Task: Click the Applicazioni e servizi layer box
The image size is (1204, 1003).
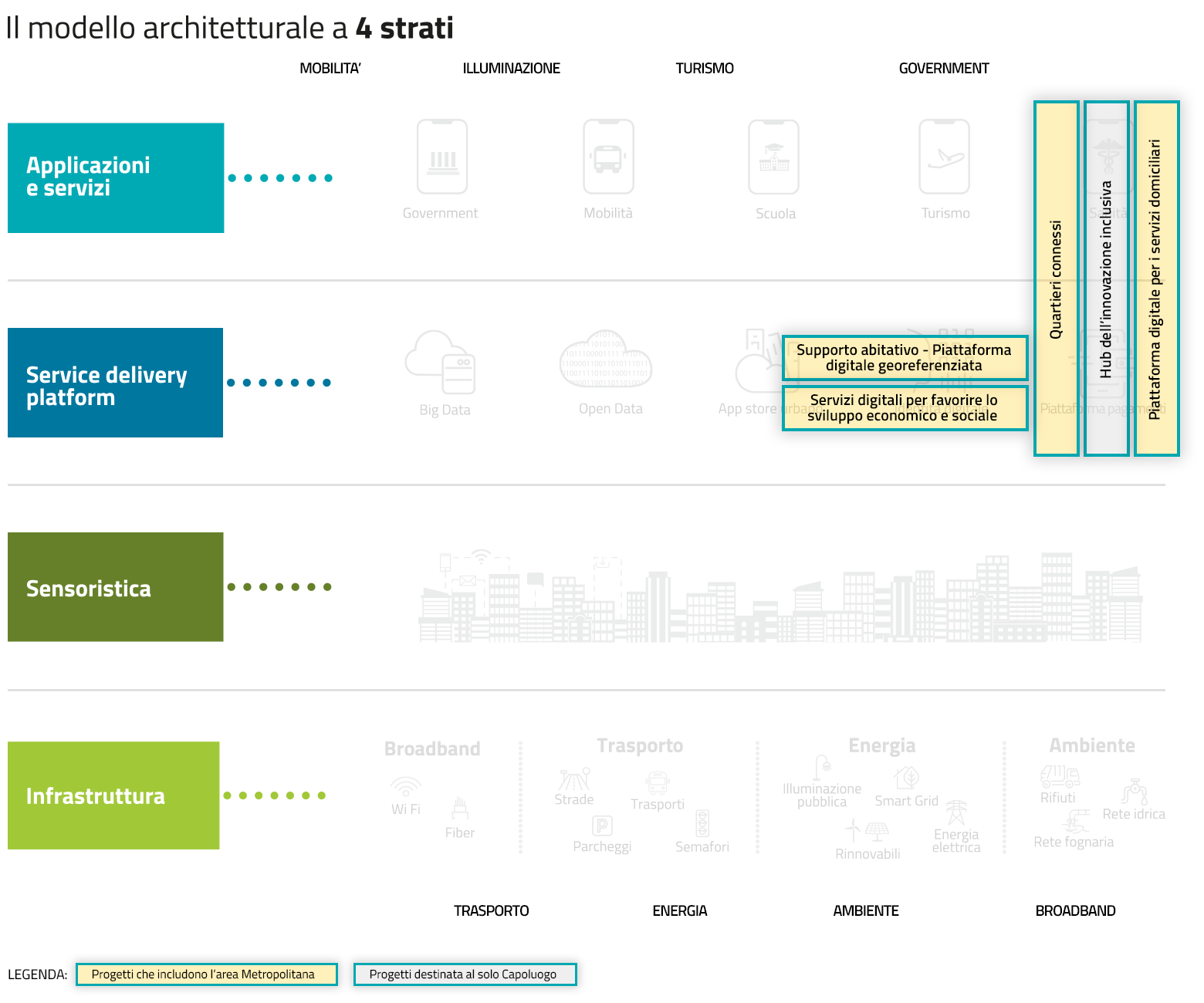Action: point(116,177)
